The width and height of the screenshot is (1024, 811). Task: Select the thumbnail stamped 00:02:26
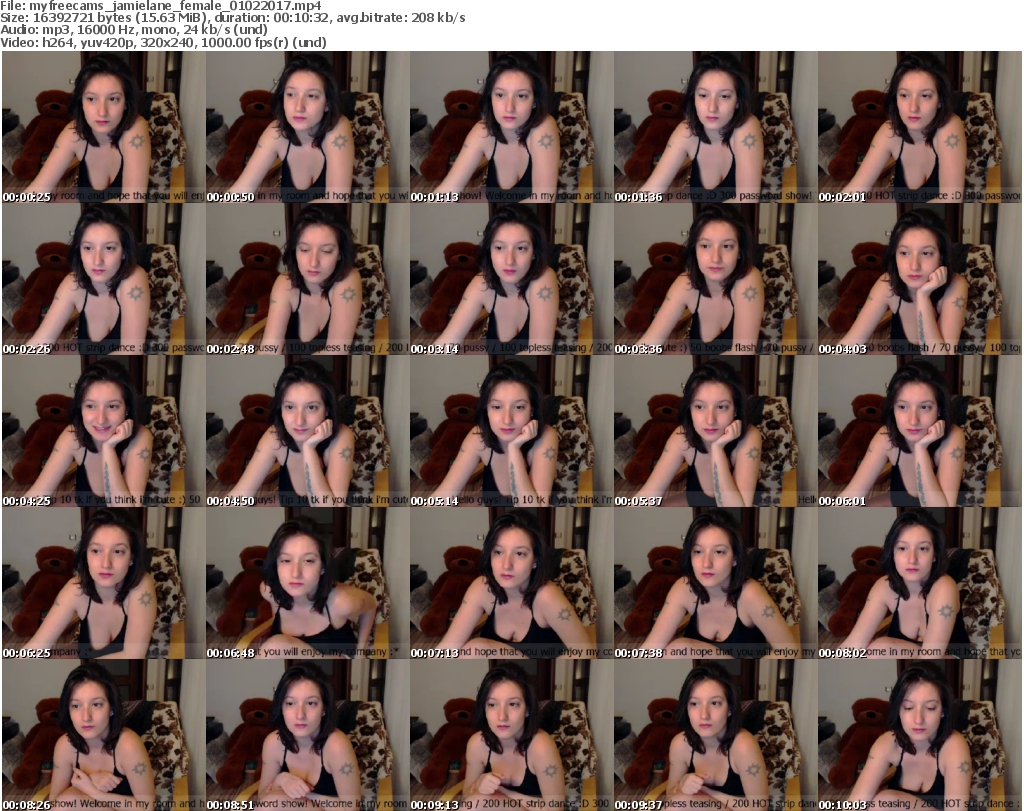coord(104,279)
